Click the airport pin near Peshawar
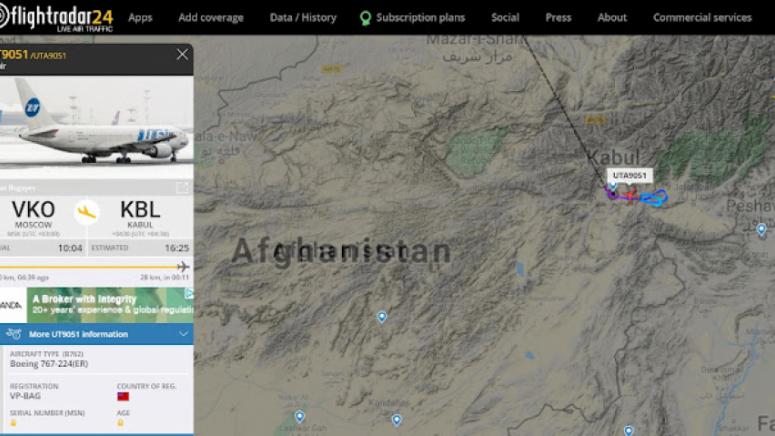 [x=761, y=229]
